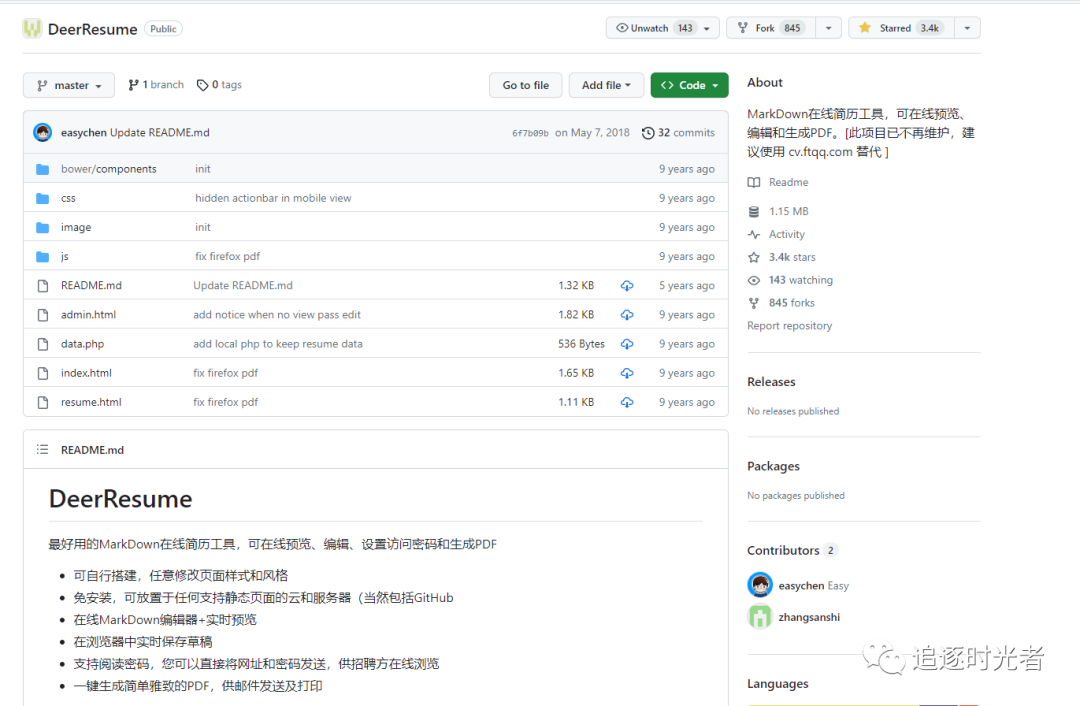Click the 5 years ago timestamp for README.md
1080x706 pixels.
pyautogui.click(x=686, y=285)
